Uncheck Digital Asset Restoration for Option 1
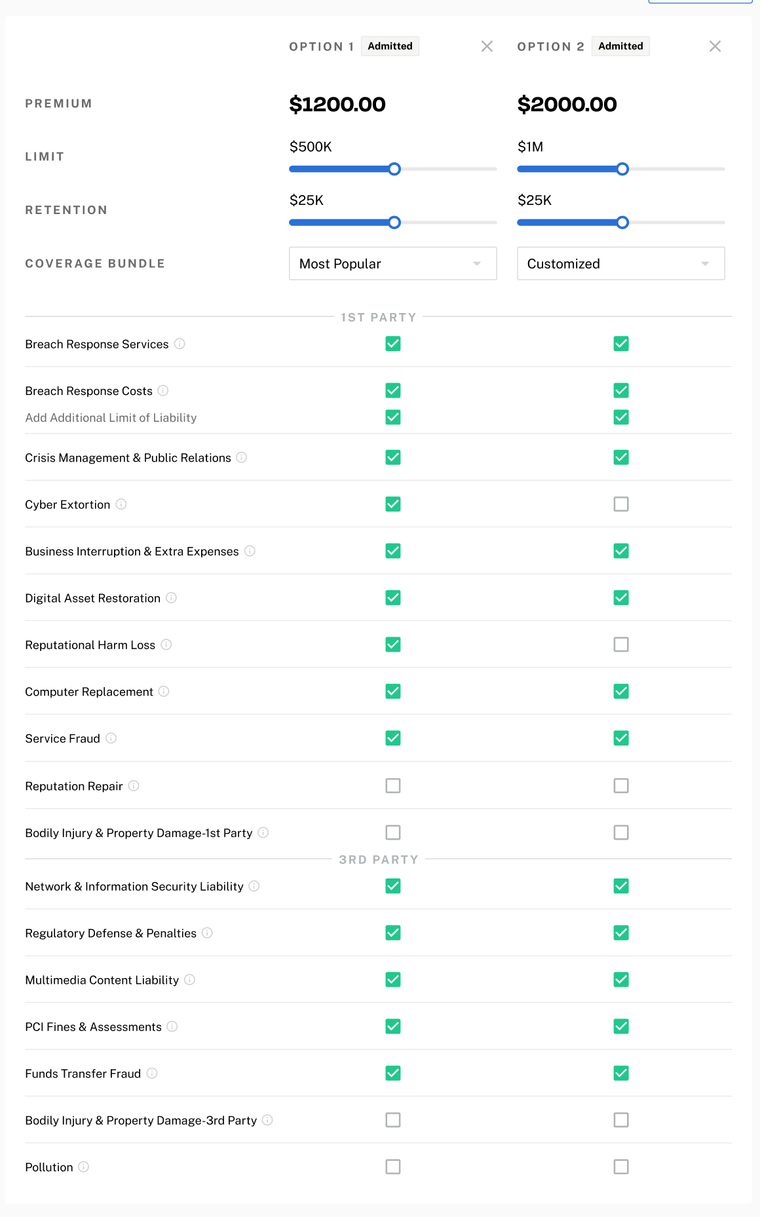Screen dimensions: 760x1217 393,598
